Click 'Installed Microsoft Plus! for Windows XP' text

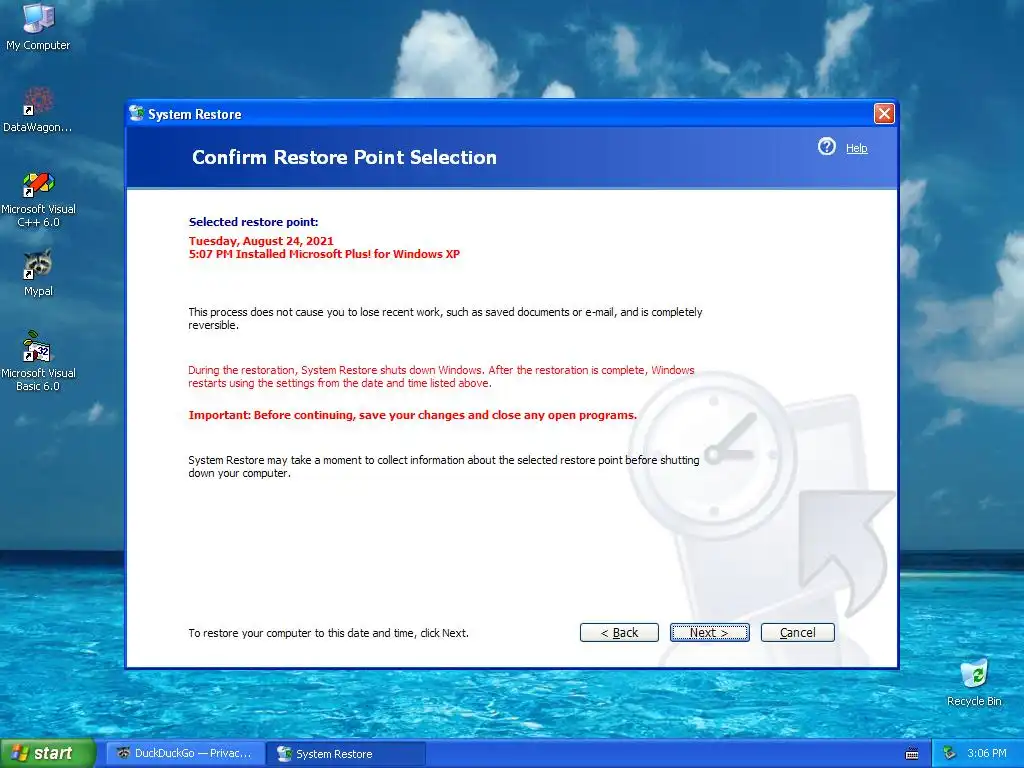pos(347,254)
